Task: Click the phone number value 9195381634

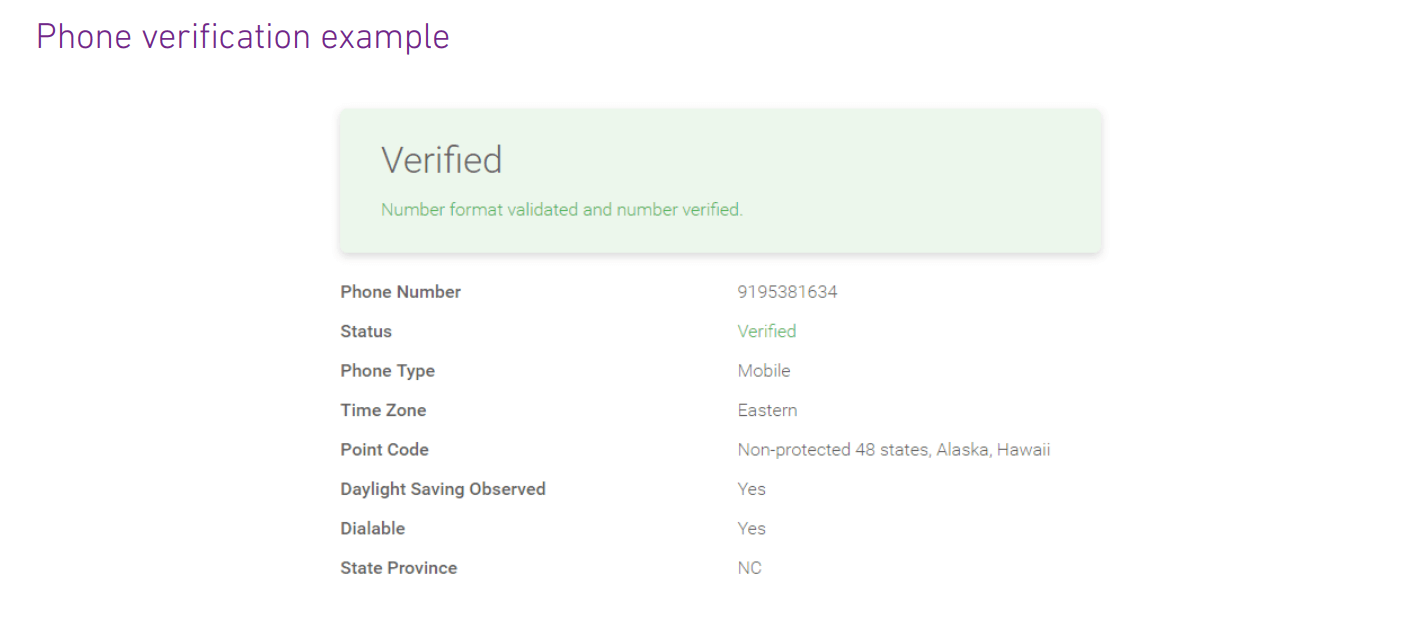Action: (787, 292)
